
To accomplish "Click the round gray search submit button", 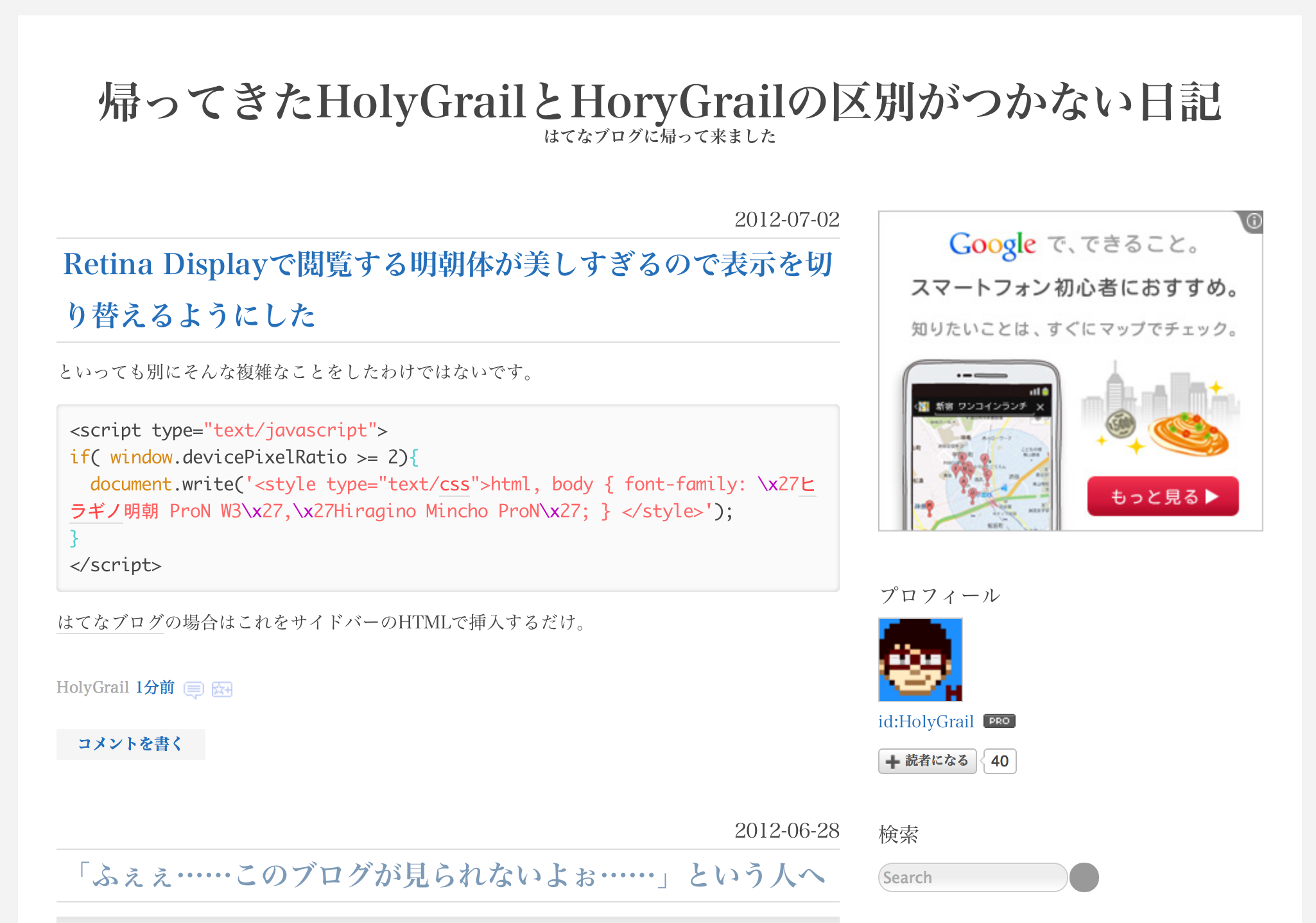I will [1084, 877].
